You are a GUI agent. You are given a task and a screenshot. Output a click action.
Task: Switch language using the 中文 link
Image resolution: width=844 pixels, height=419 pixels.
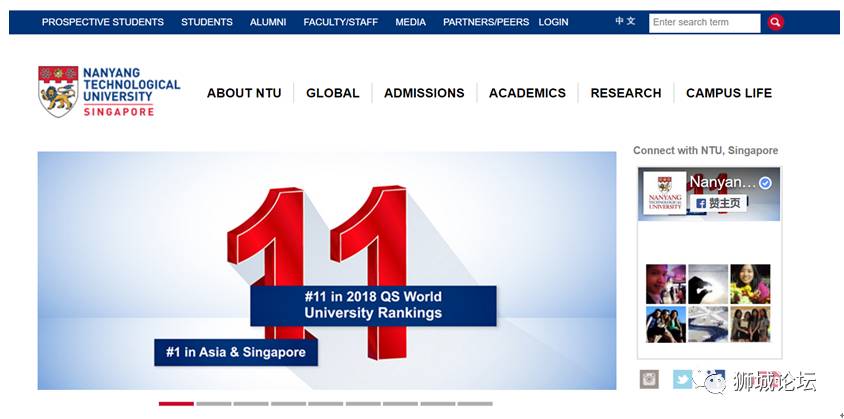click(625, 21)
